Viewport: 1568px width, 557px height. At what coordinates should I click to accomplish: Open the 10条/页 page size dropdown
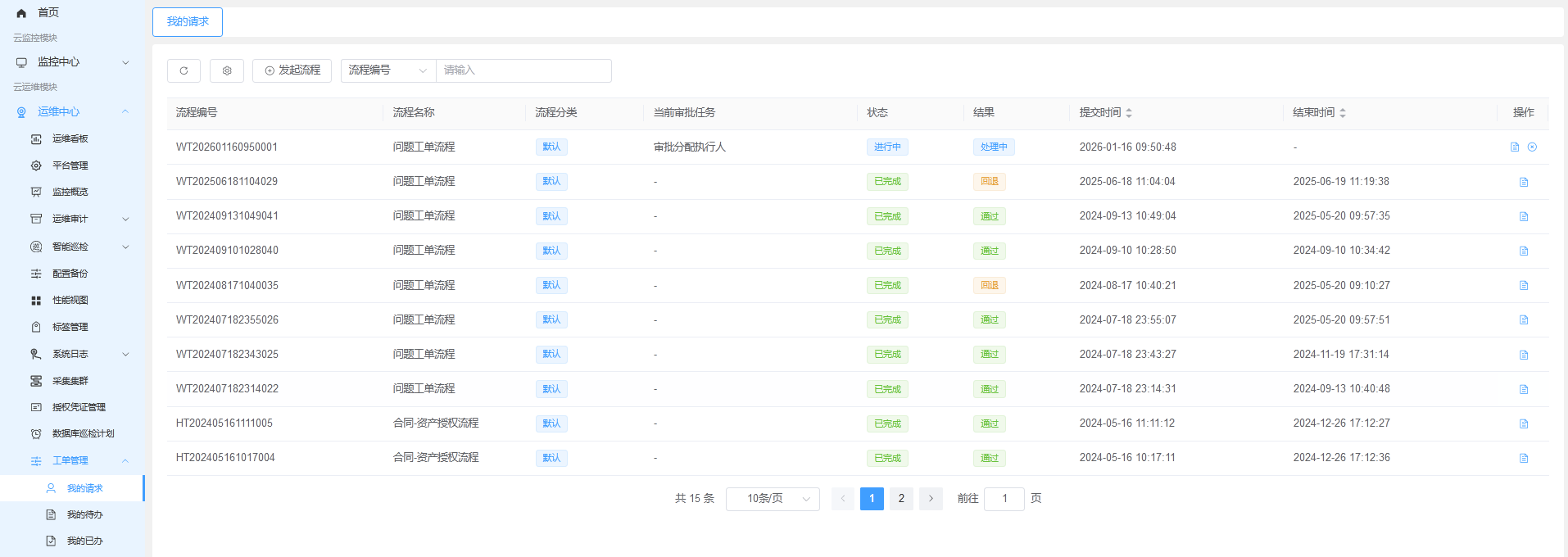tap(773, 499)
